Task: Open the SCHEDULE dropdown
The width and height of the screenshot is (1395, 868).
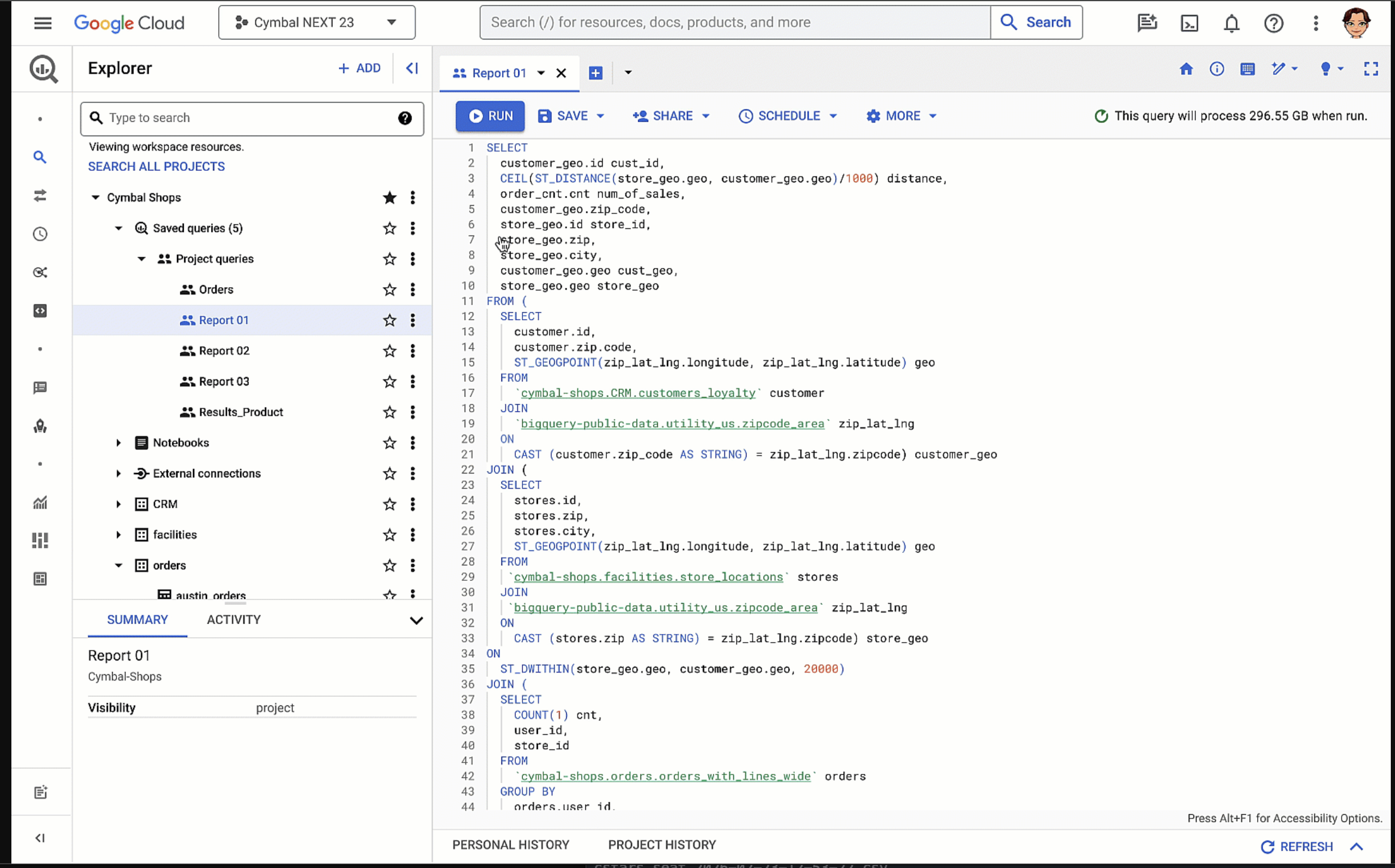Action: [x=787, y=116]
